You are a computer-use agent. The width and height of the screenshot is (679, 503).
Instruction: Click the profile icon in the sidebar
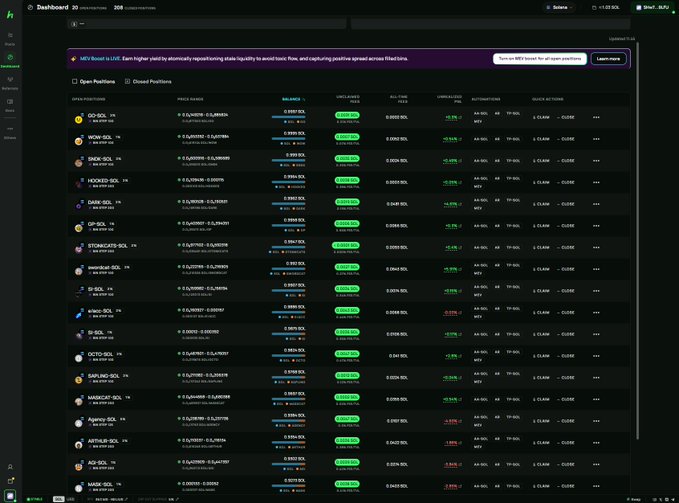pos(10,467)
